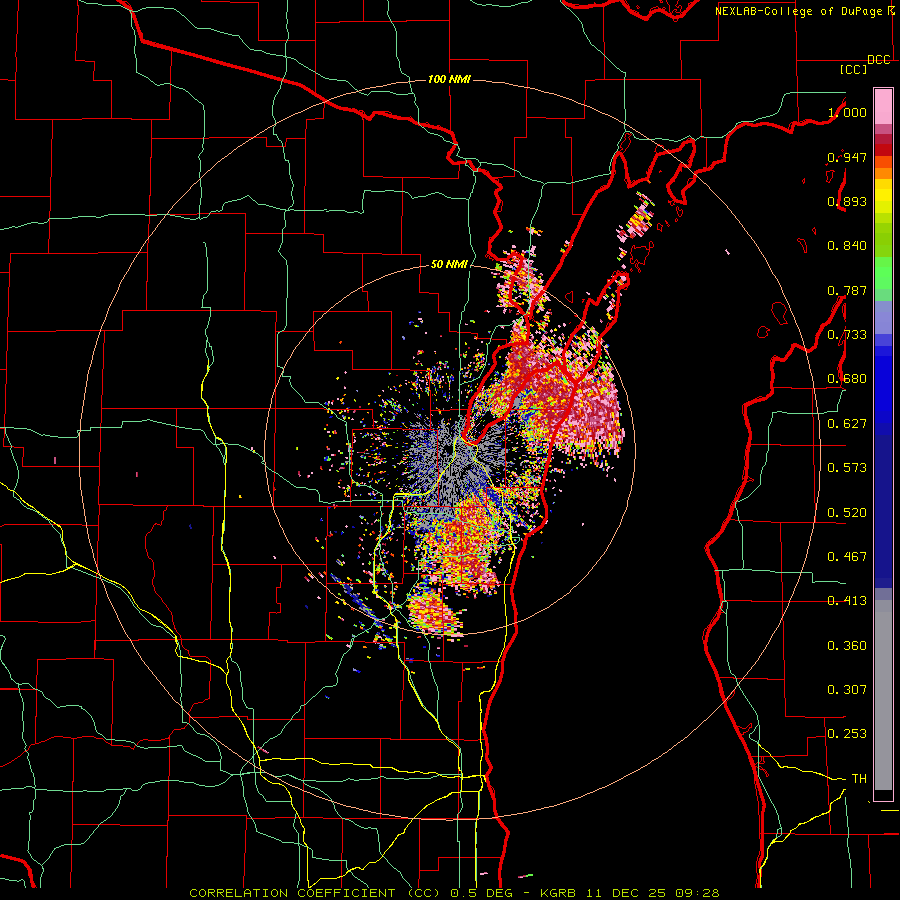Click the light pink top segment of color bar

[x=883, y=106]
